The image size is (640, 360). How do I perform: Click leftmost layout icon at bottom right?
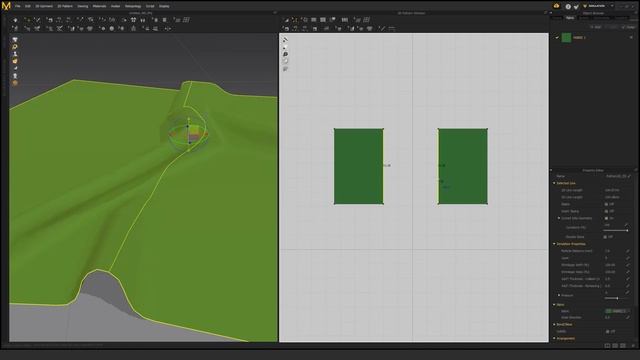pyautogui.click(x=607, y=346)
